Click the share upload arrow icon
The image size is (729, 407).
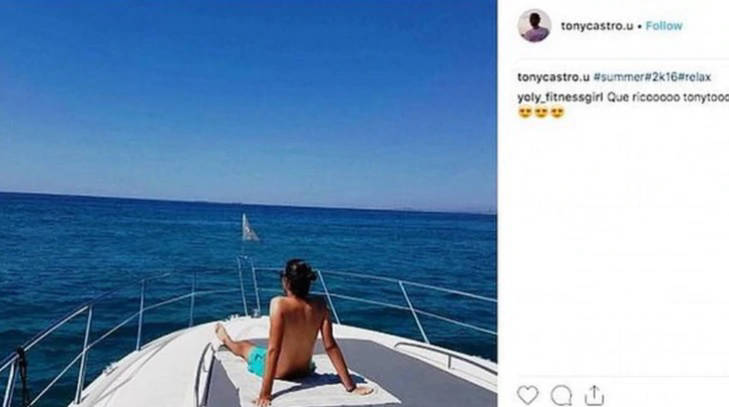(594, 395)
